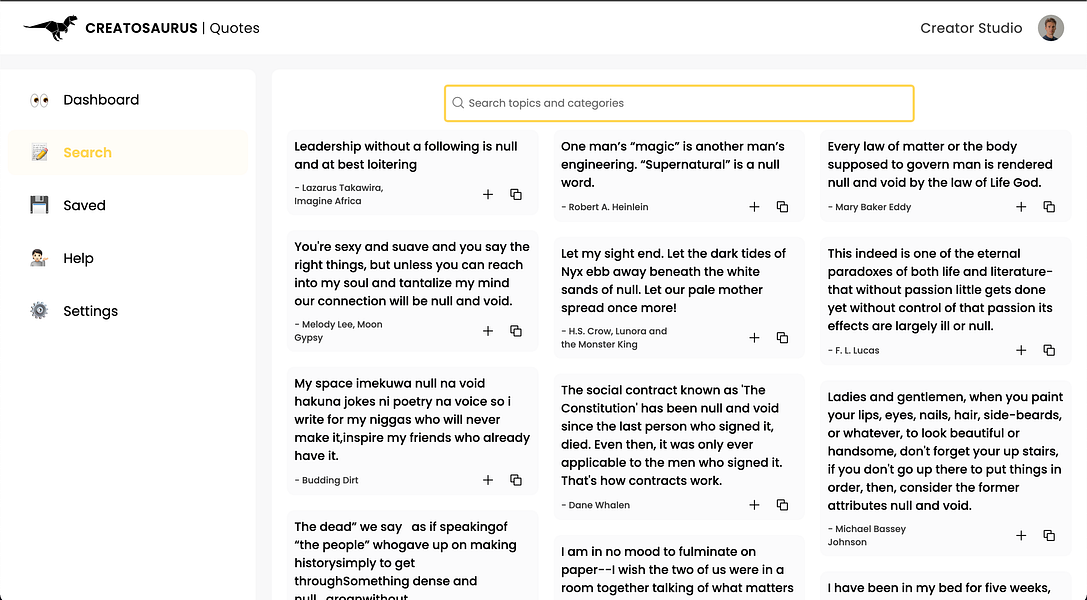Click author name 'F. L. Lucas'

(x=853, y=351)
